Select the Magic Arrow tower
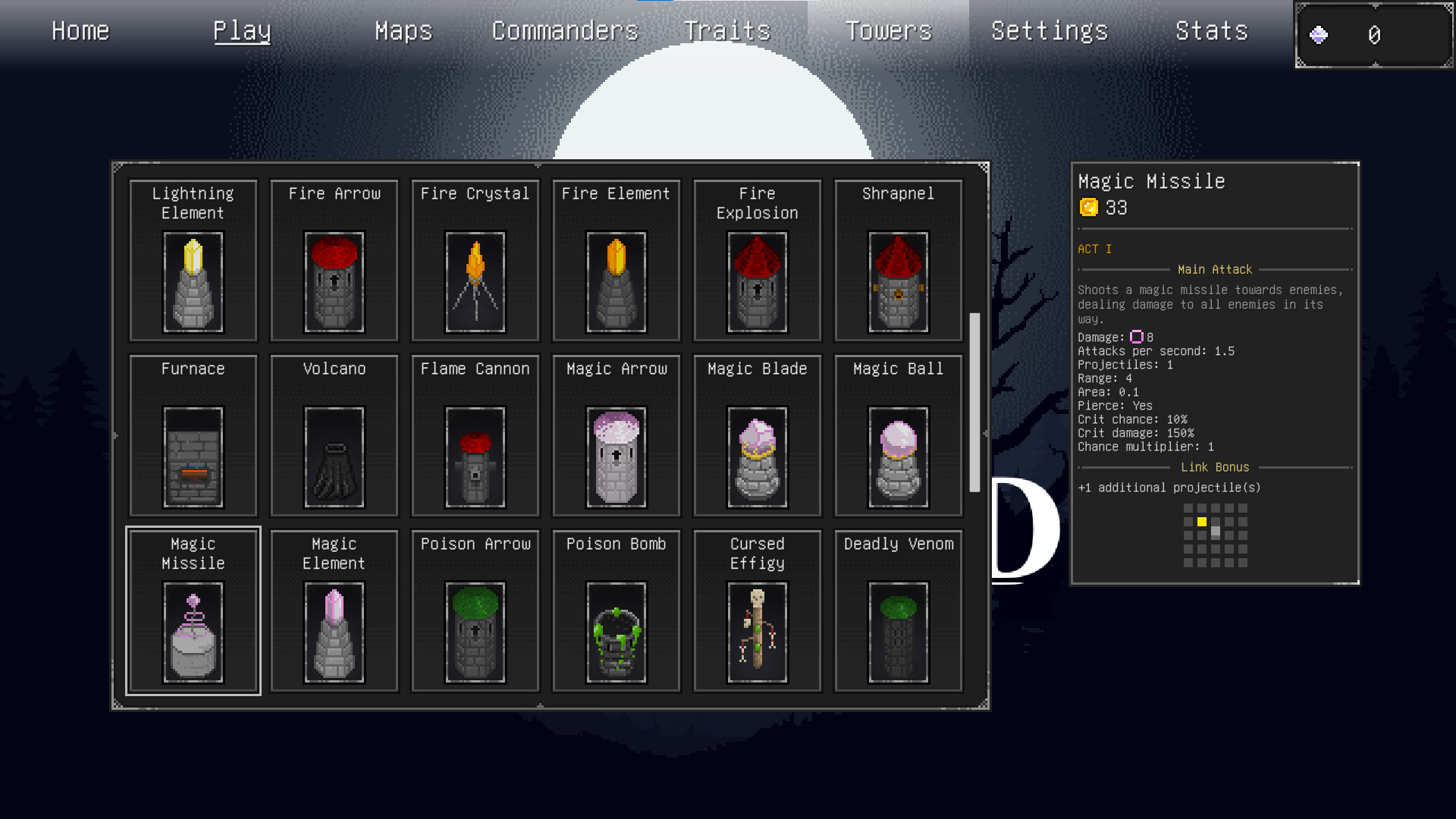 click(615, 435)
